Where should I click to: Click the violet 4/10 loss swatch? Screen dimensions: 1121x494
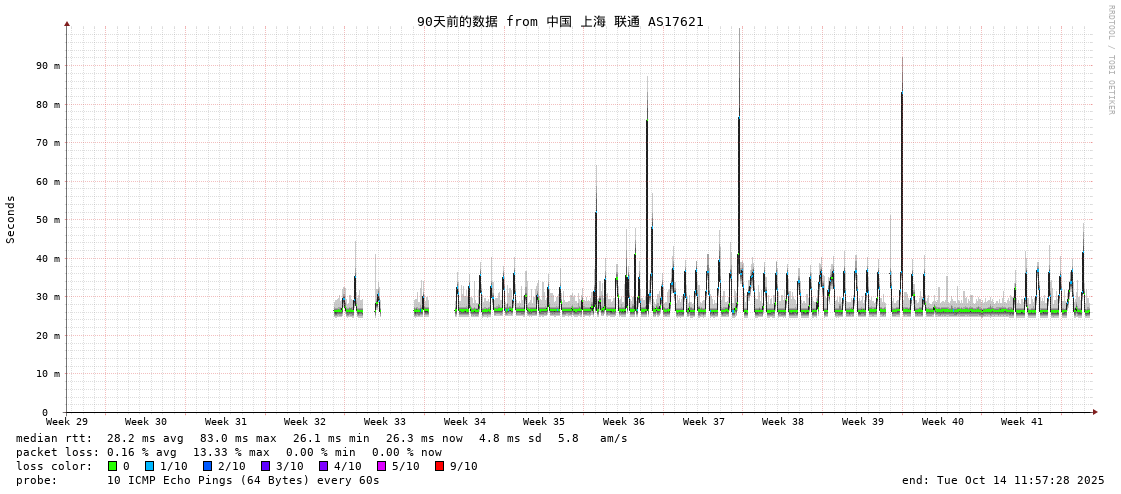tap(324, 466)
